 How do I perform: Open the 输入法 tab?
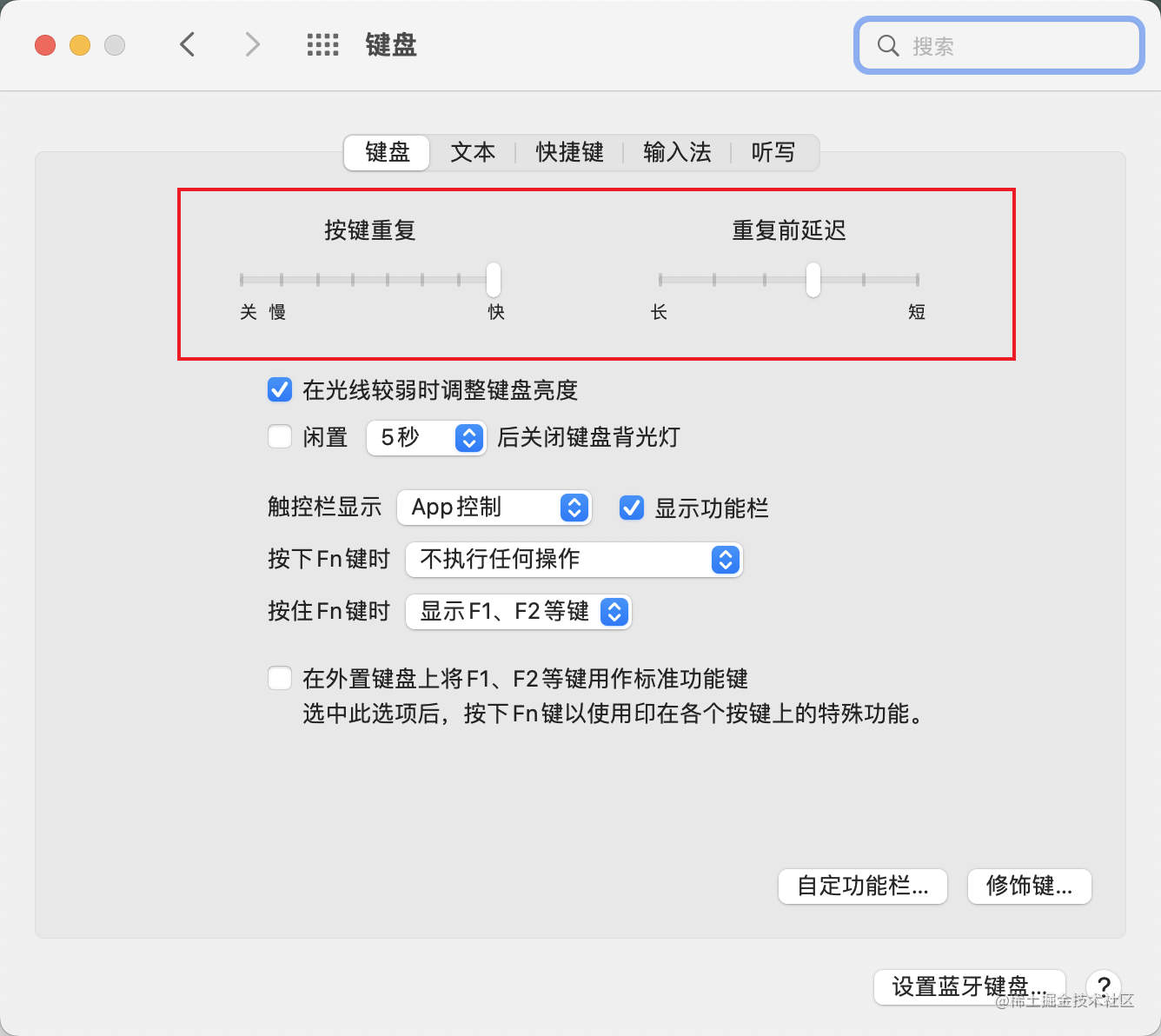(x=677, y=152)
